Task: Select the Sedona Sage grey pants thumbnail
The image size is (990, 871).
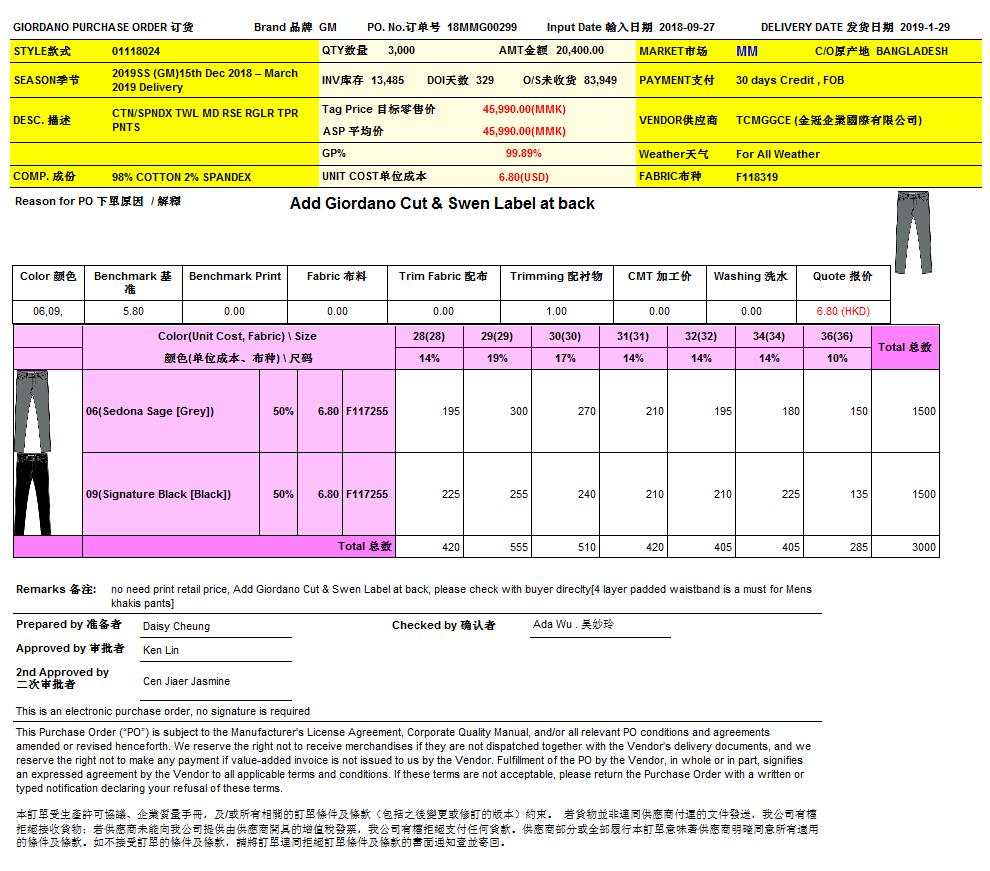Action: 33,411
